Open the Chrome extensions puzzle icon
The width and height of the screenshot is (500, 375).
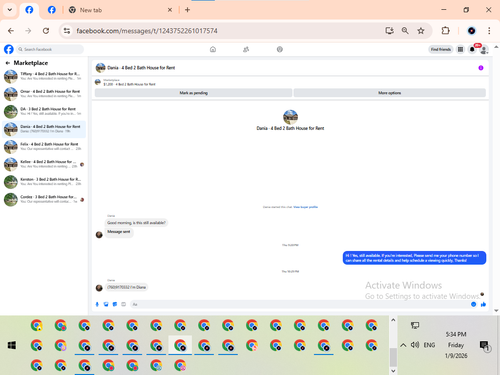tap(446, 31)
